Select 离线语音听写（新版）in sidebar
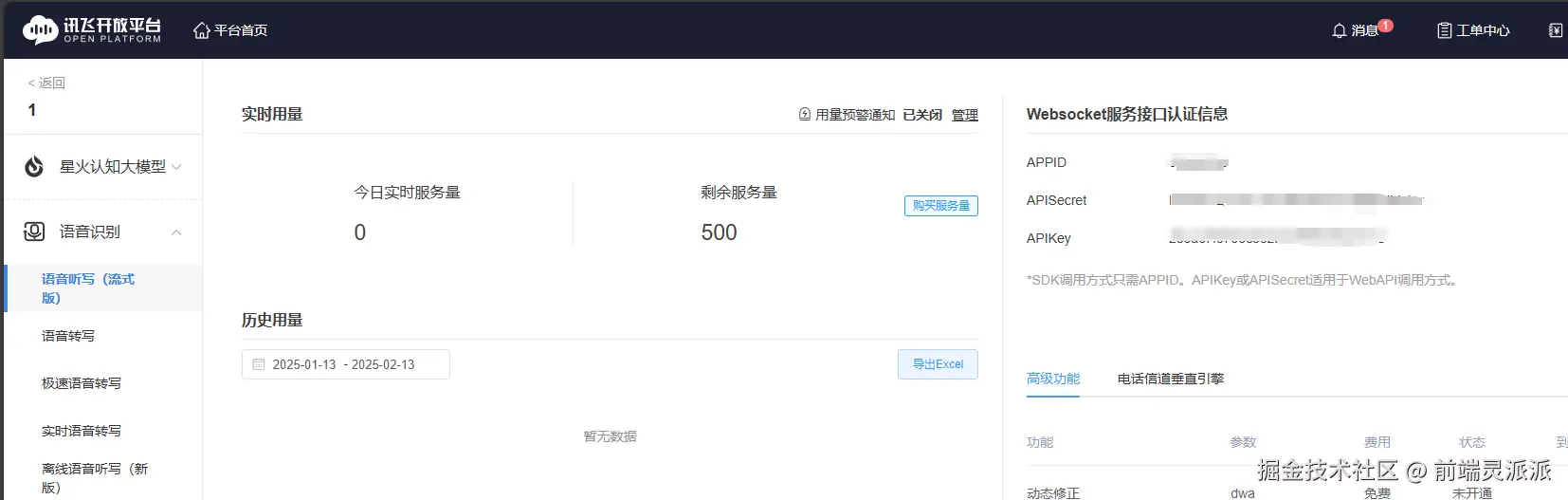The height and width of the screenshot is (500, 1568). click(95, 478)
